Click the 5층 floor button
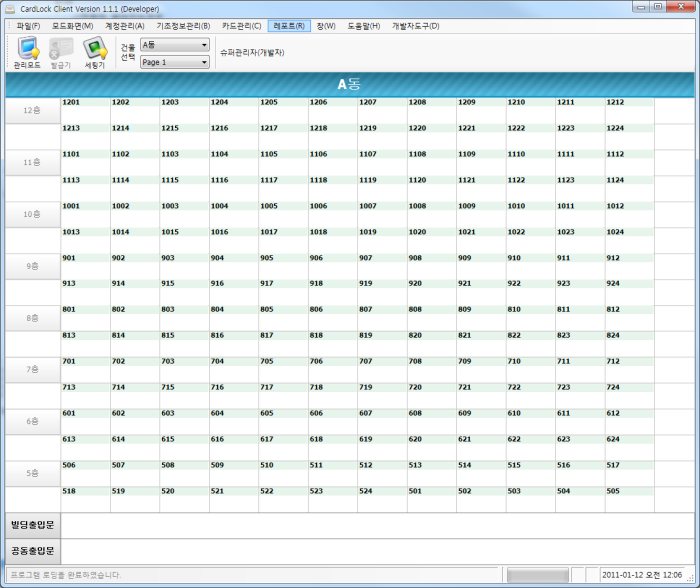The image size is (700, 588). 33,473
